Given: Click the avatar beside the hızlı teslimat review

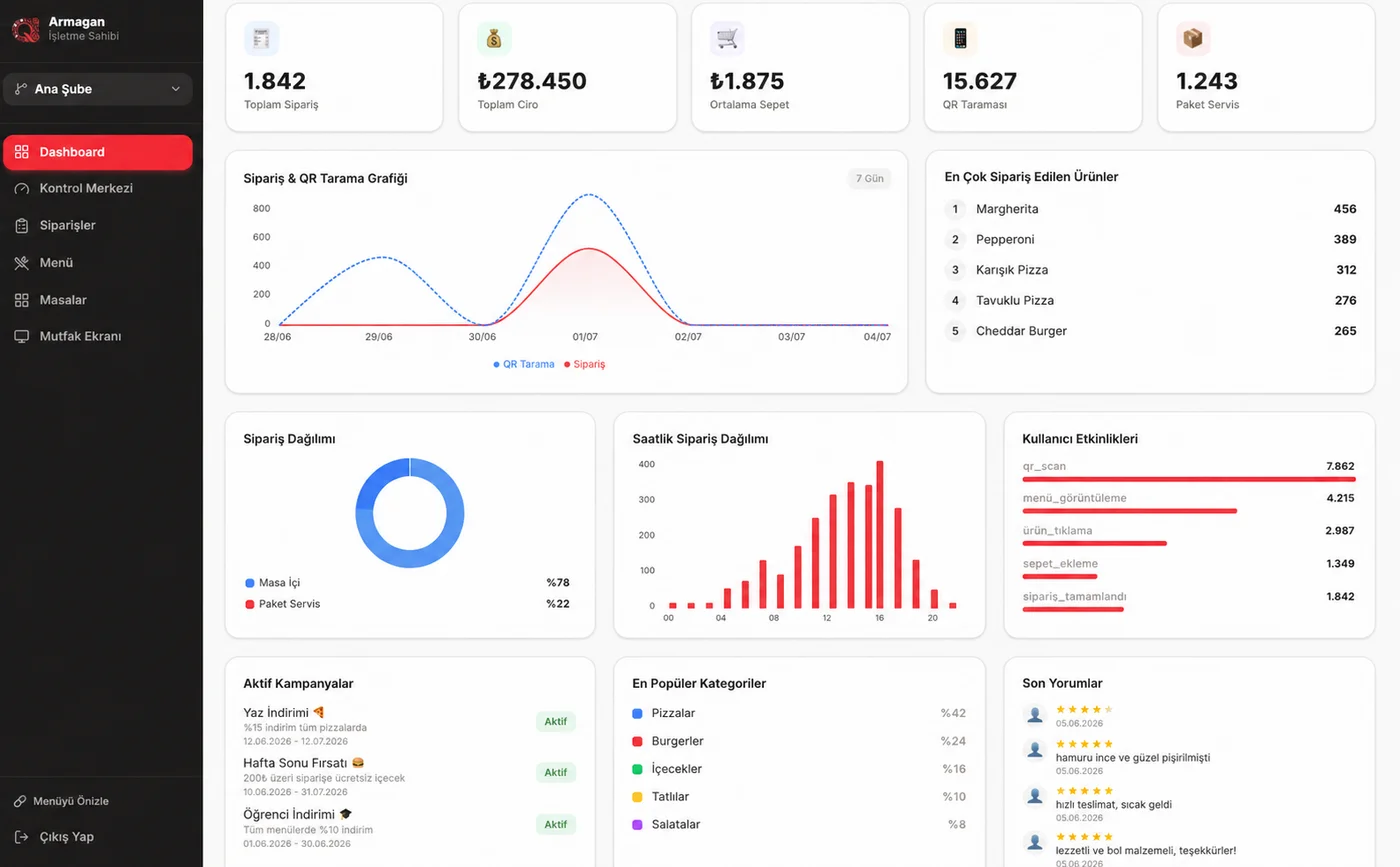Looking at the screenshot, I should (x=1035, y=796).
